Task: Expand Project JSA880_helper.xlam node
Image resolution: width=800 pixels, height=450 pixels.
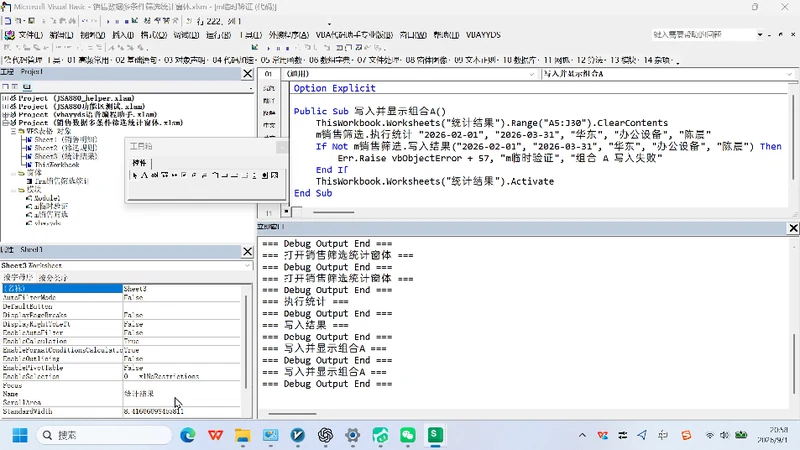Action: click(x=5, y=98)
